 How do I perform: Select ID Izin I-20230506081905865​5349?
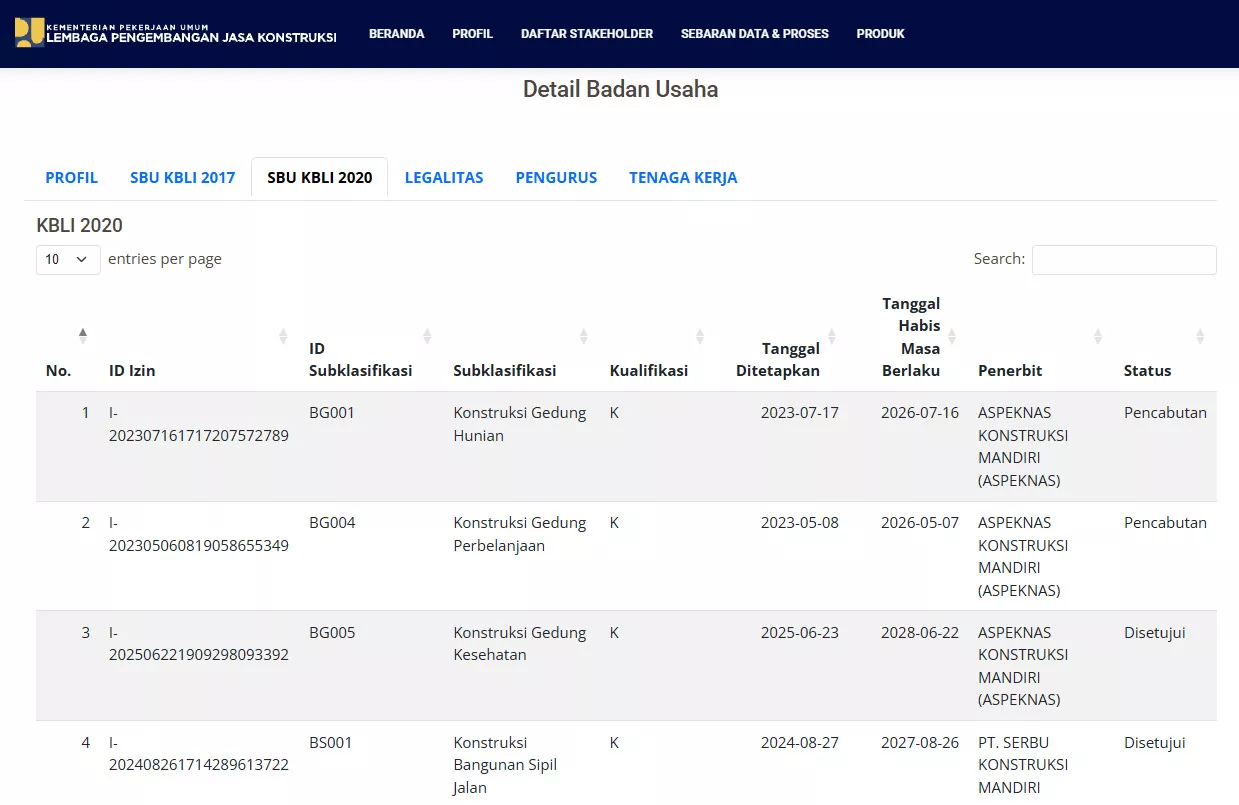click(199, 534)
